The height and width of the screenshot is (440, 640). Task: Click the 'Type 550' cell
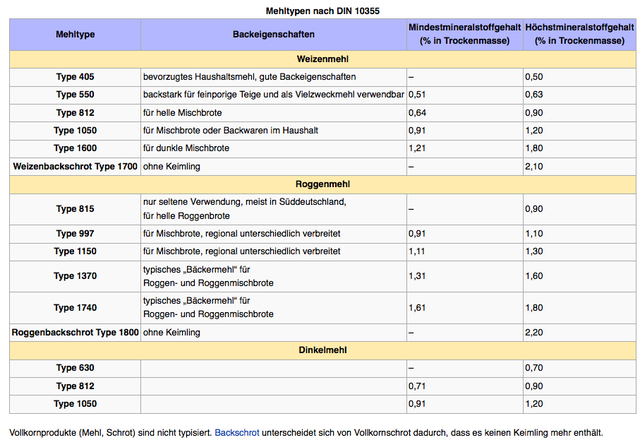coord(75,95)
